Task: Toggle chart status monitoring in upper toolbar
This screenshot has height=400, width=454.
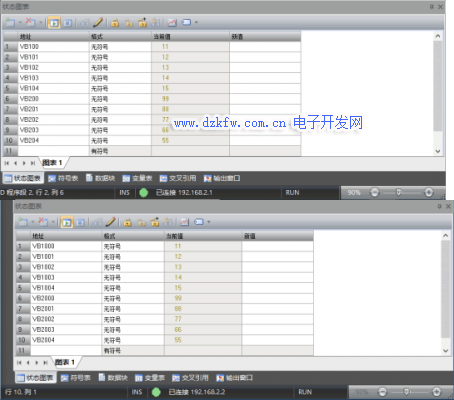Action: [x=54, y=23]
